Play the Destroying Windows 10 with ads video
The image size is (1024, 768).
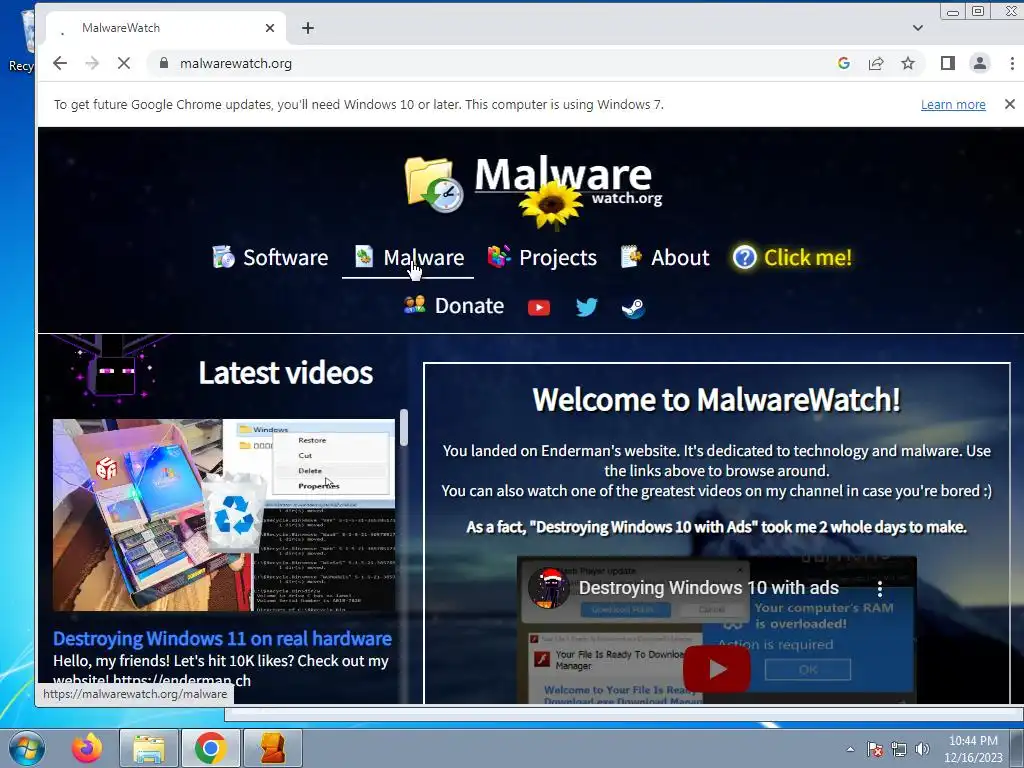(x=717, y=669)
